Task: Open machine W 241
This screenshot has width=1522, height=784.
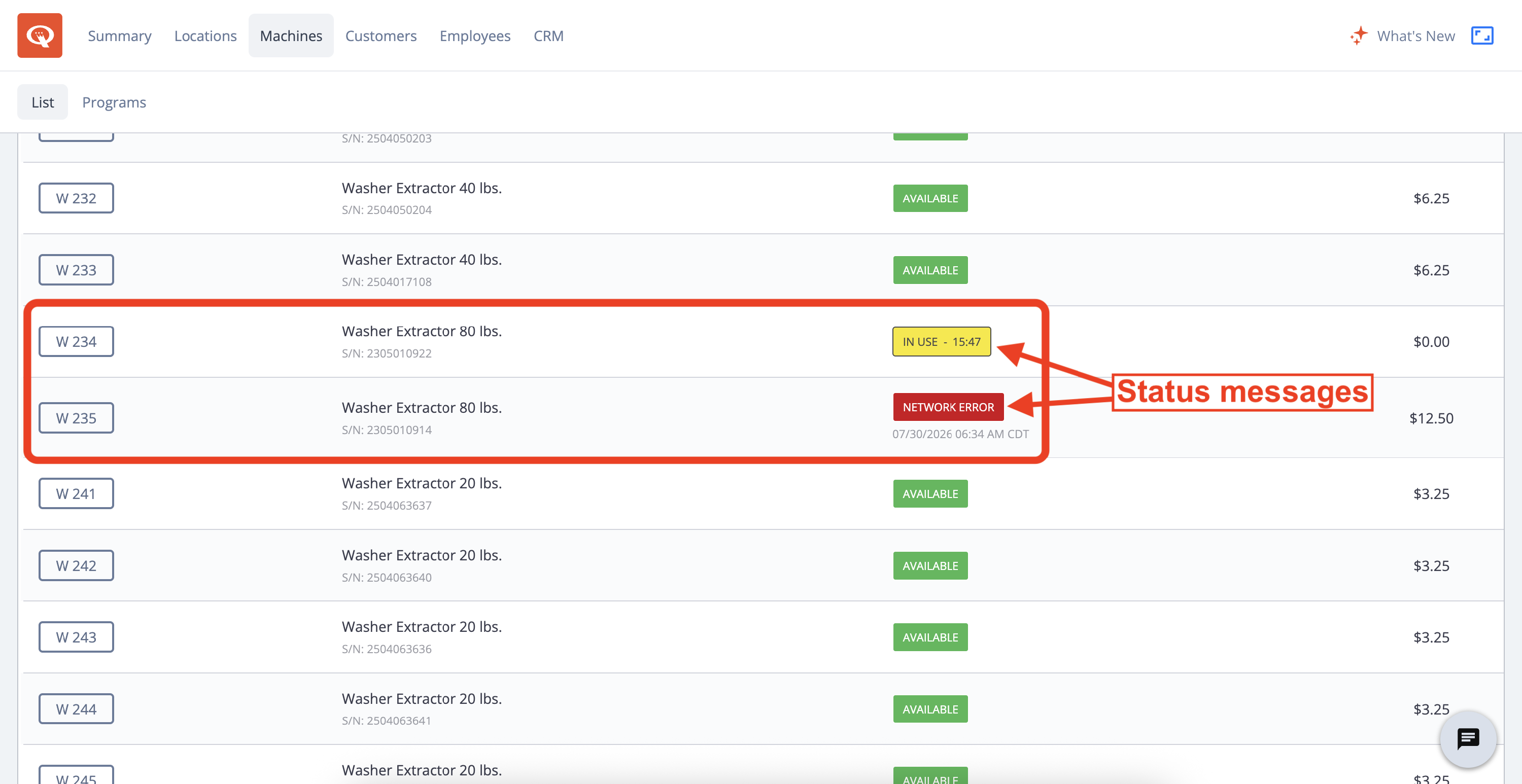Action: 76,494
